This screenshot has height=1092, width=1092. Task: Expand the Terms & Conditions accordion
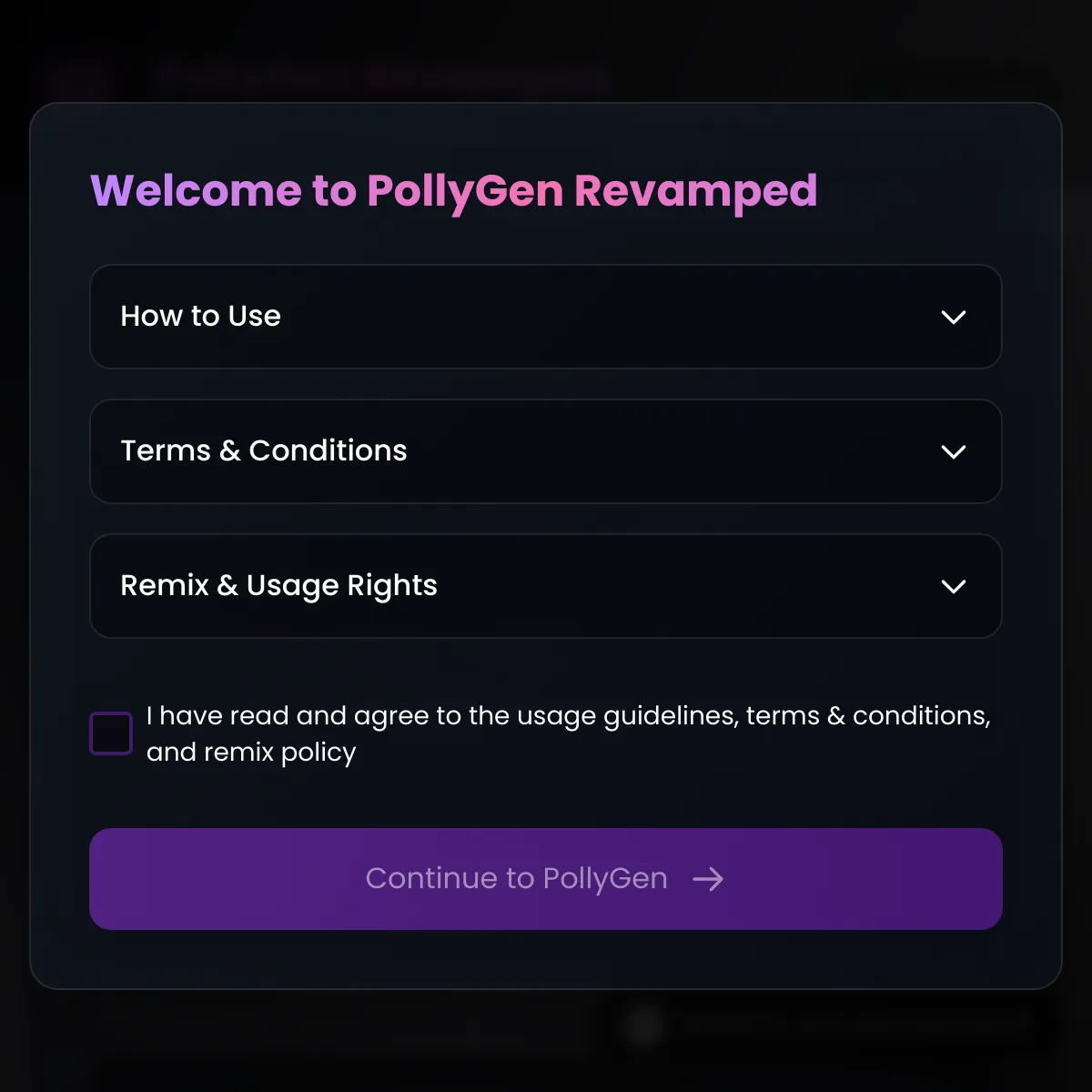pos(546,451)
